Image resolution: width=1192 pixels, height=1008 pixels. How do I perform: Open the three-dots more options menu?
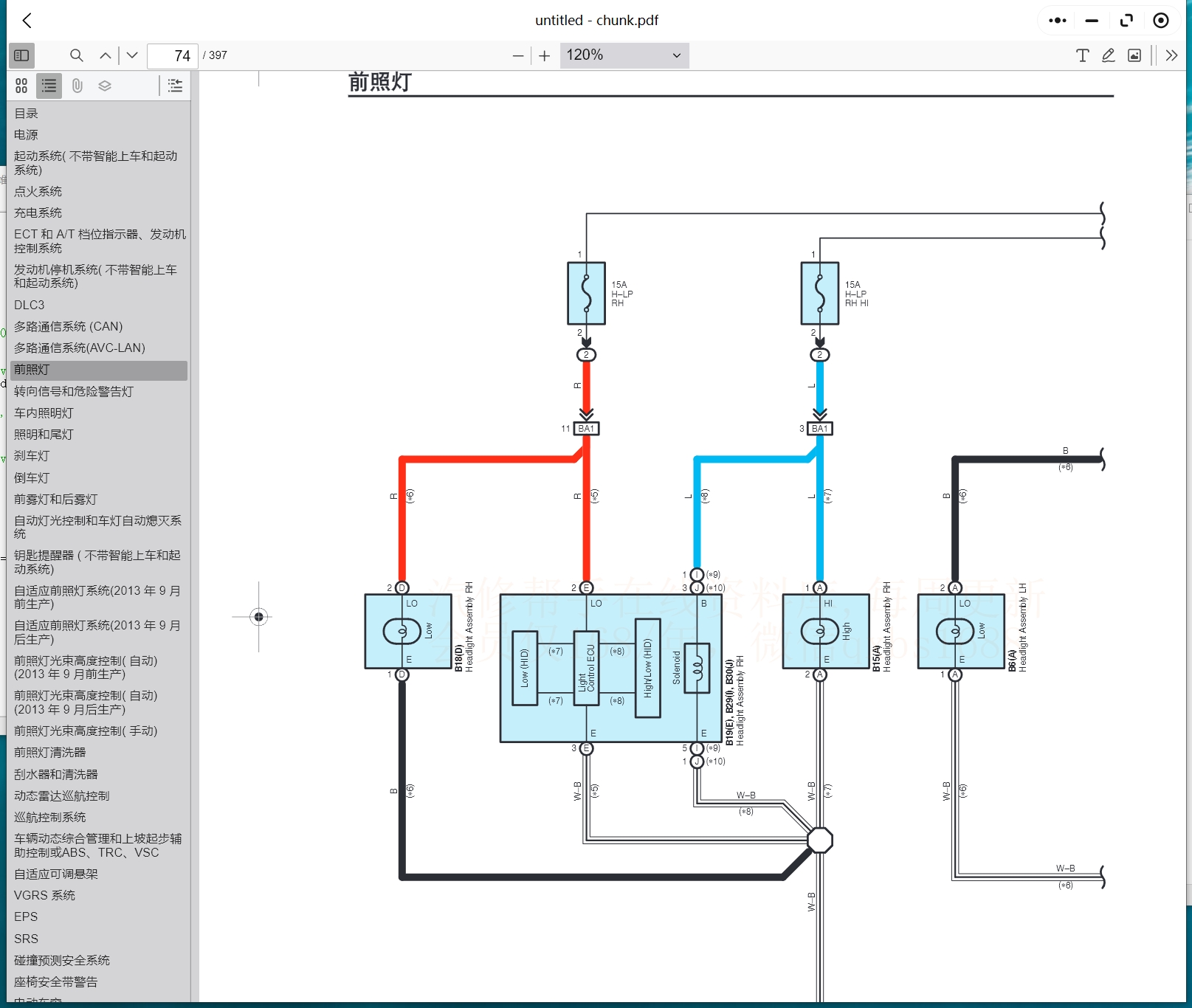click(1057, 21)
